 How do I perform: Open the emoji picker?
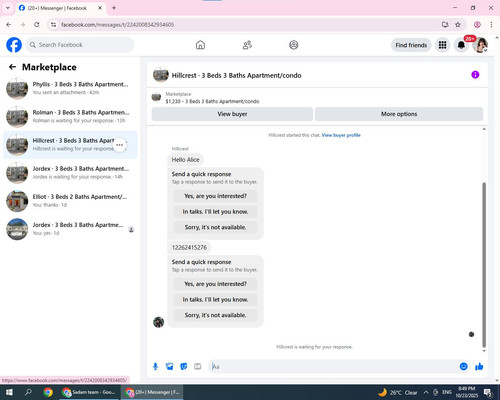[463, 367]
